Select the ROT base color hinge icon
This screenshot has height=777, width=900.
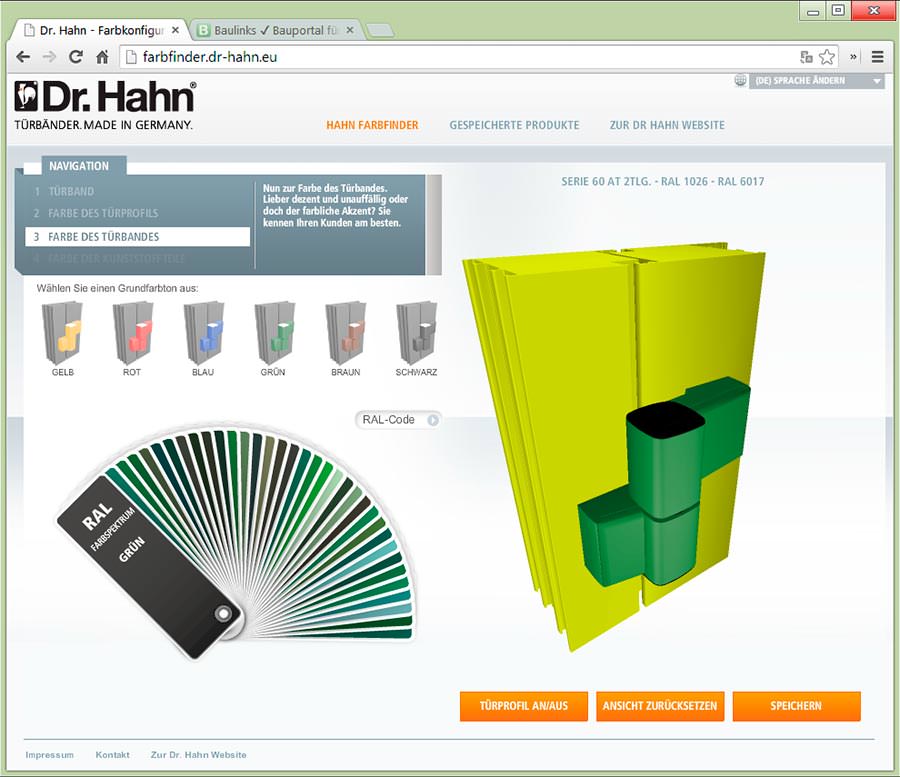click(x=133, y=333)
